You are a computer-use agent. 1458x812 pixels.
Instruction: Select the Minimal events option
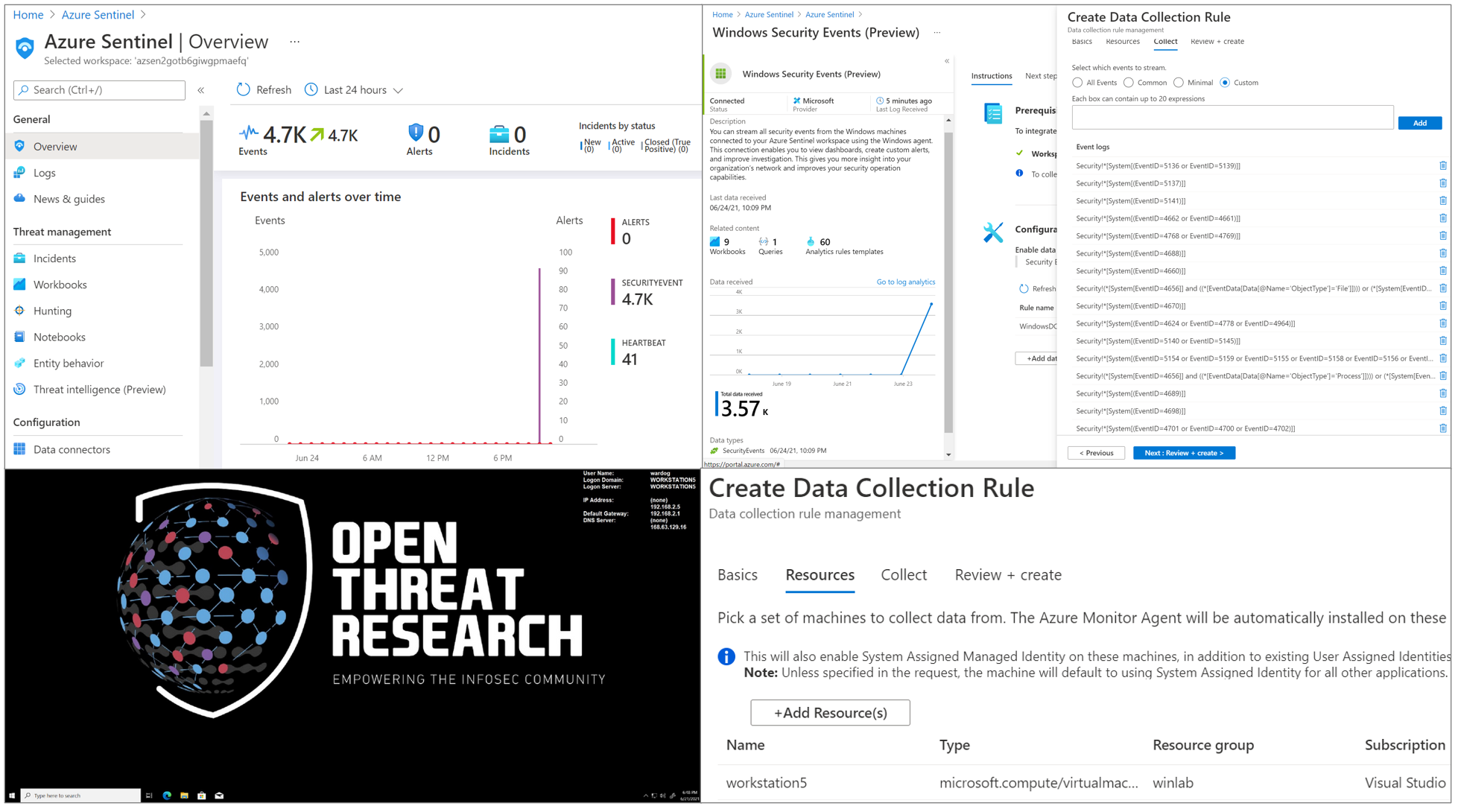pos(1179,82)
